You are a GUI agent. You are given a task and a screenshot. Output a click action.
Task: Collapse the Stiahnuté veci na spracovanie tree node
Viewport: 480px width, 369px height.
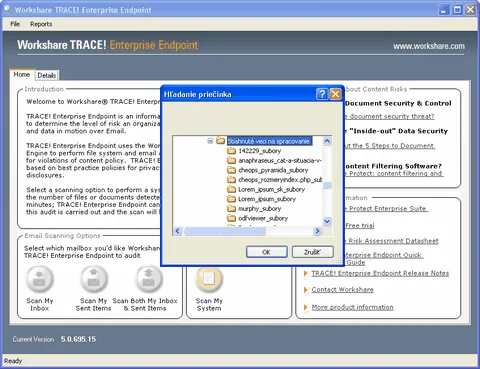(210, 141)
